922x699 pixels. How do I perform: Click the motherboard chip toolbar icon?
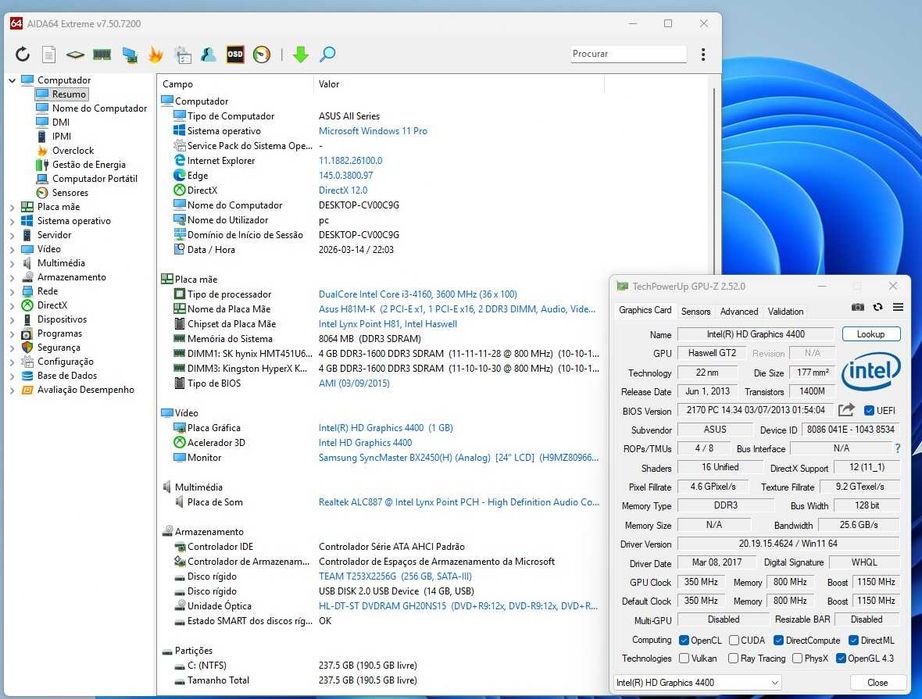pos(75,55)
